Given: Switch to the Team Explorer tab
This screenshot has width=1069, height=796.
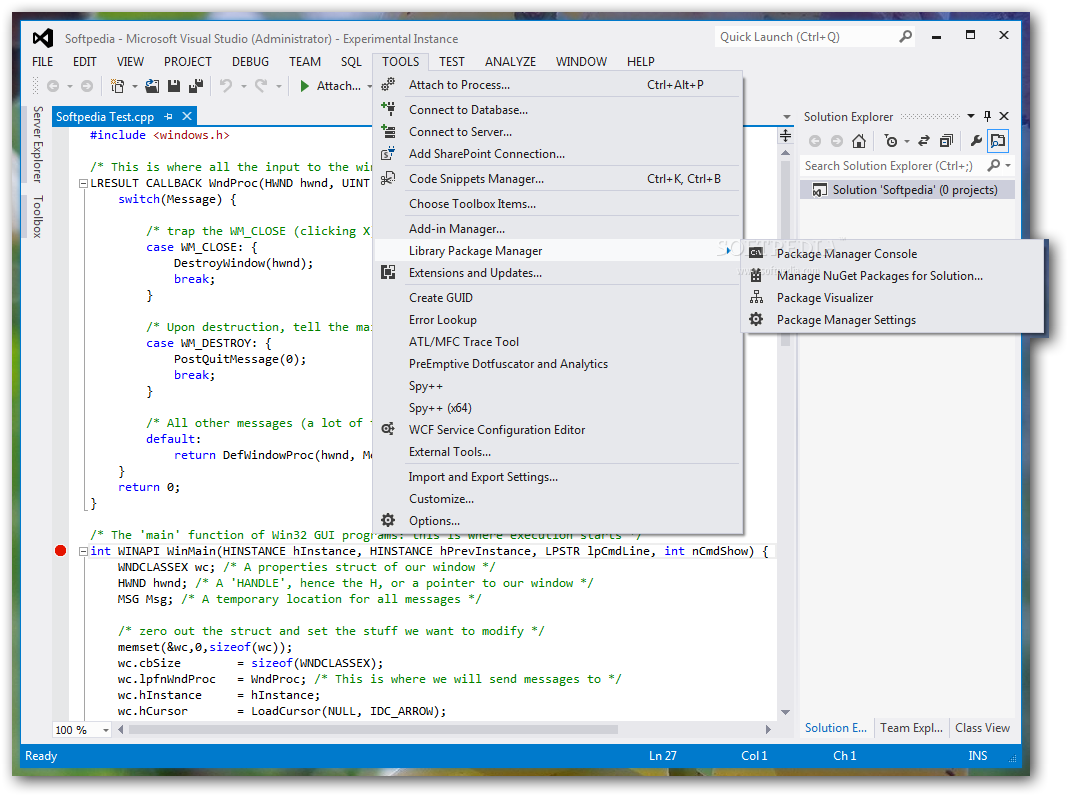Looking at the screenshot, I should (911, 728).
